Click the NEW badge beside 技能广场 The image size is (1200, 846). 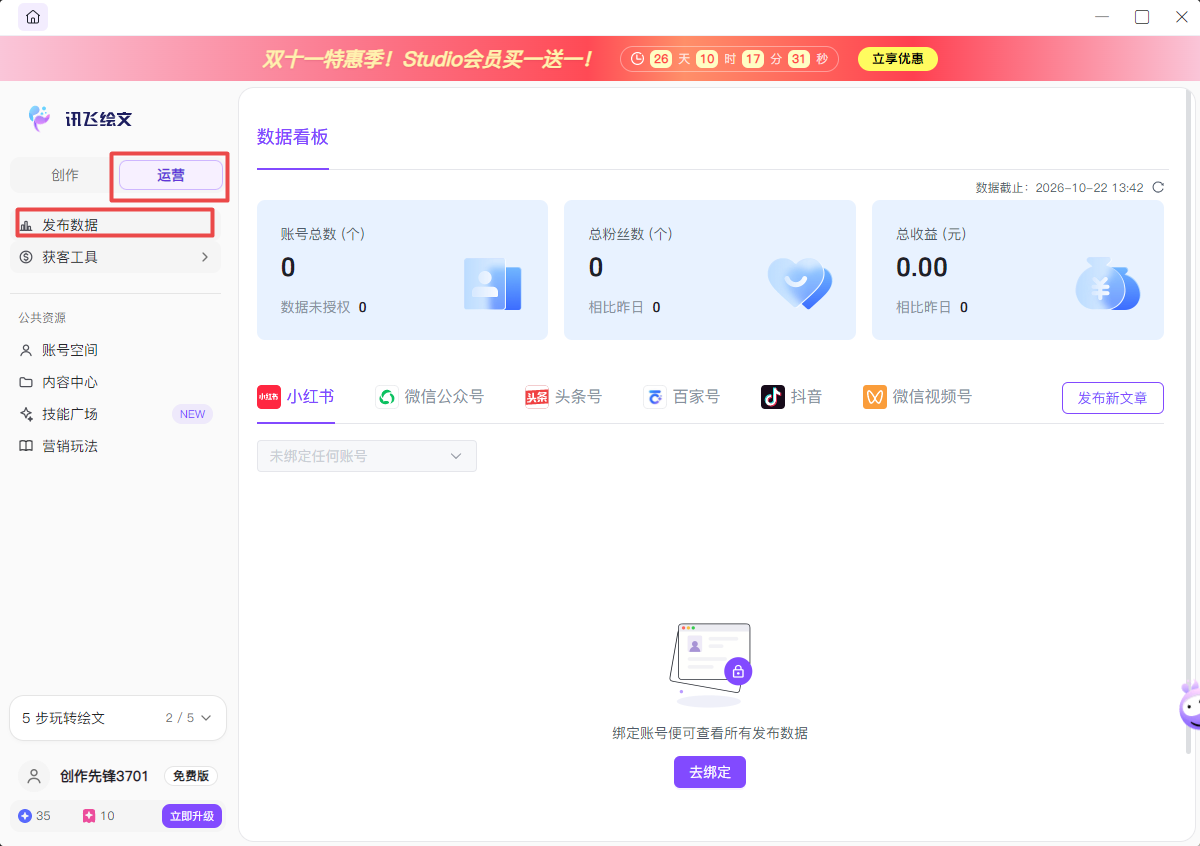192,414
